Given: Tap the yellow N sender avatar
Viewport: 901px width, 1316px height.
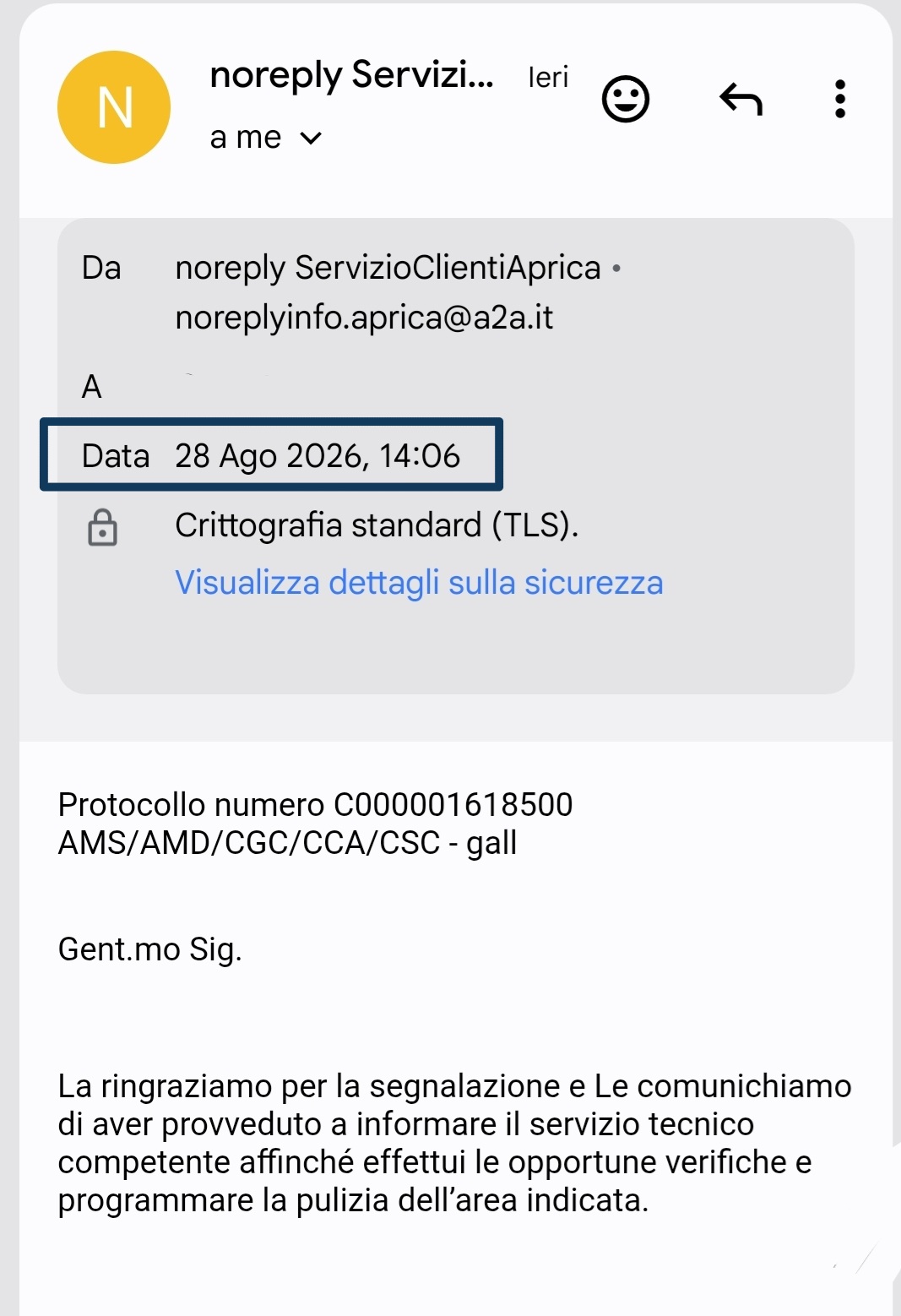Looking at the screenshot, I should tap(114, 107).
